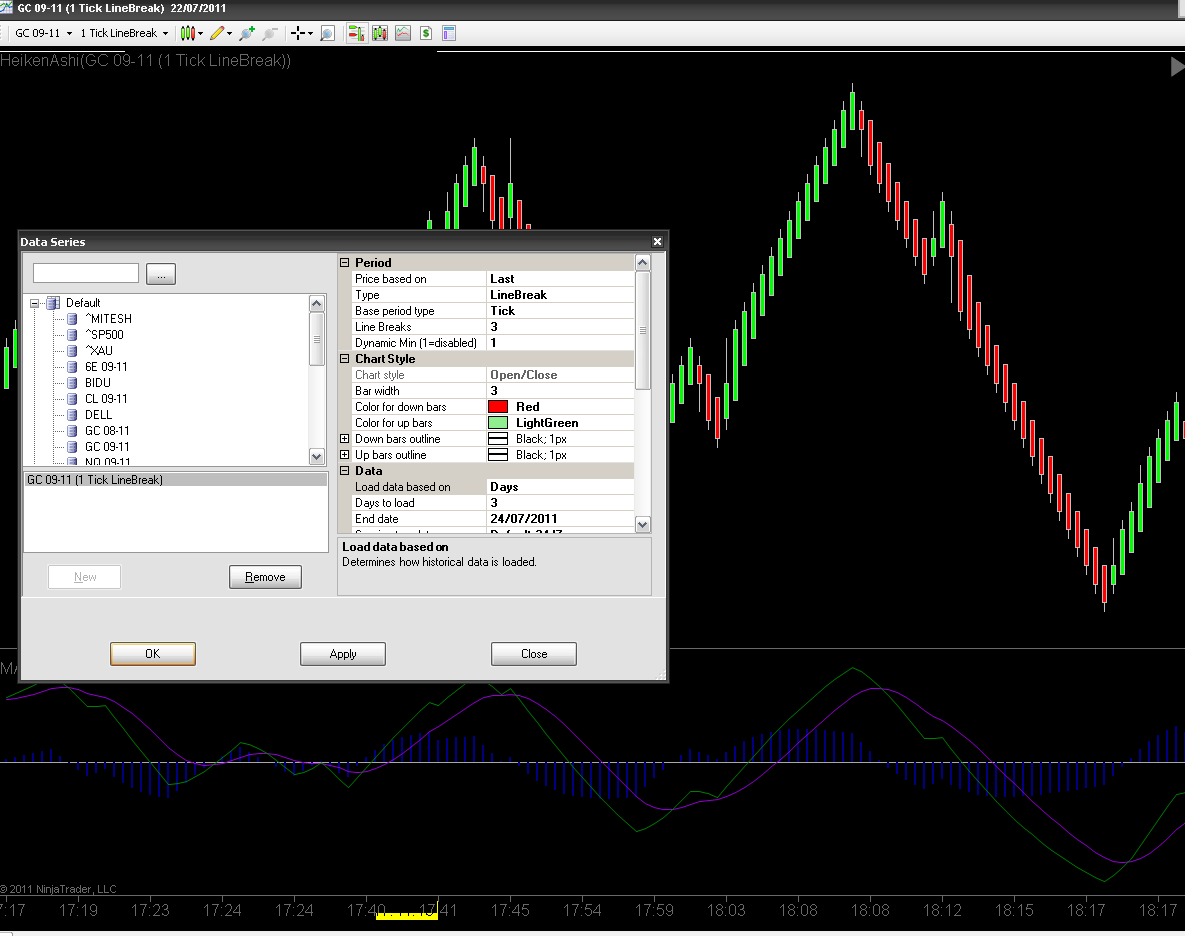Image resolution: width=1185 pixels, height=936 pixels.
Task: Click the Load data based on value Days
Action: click(561, 487)
